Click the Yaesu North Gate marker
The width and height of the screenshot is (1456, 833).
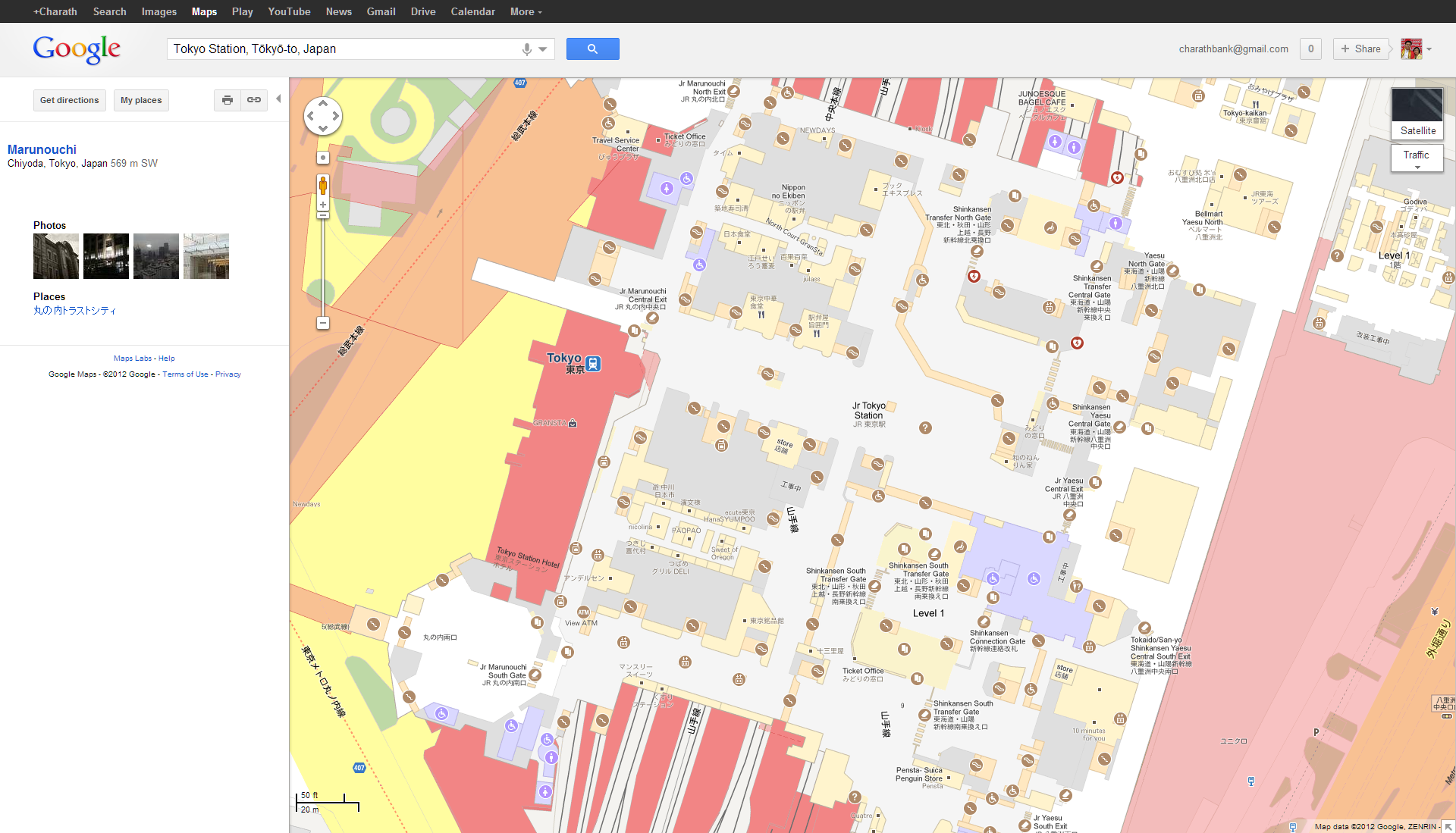point(1172,271)
